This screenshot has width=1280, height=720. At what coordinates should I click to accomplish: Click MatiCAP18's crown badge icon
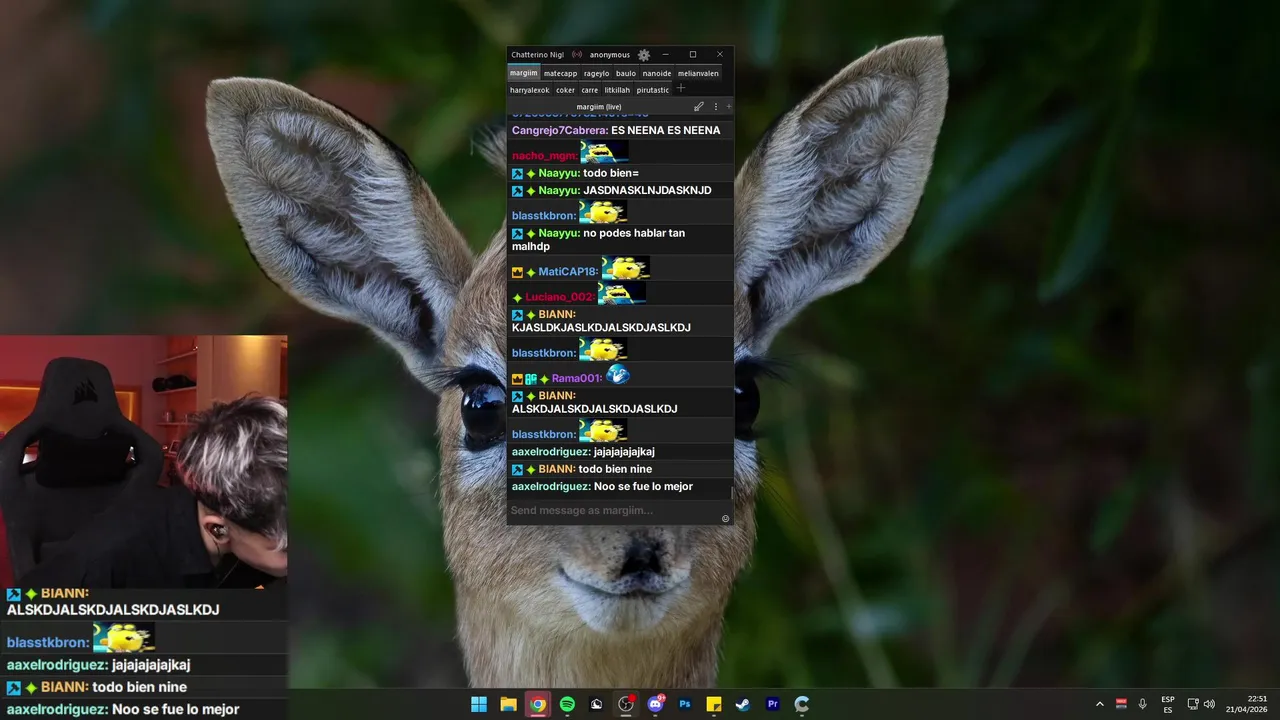(x=517, y=272)
